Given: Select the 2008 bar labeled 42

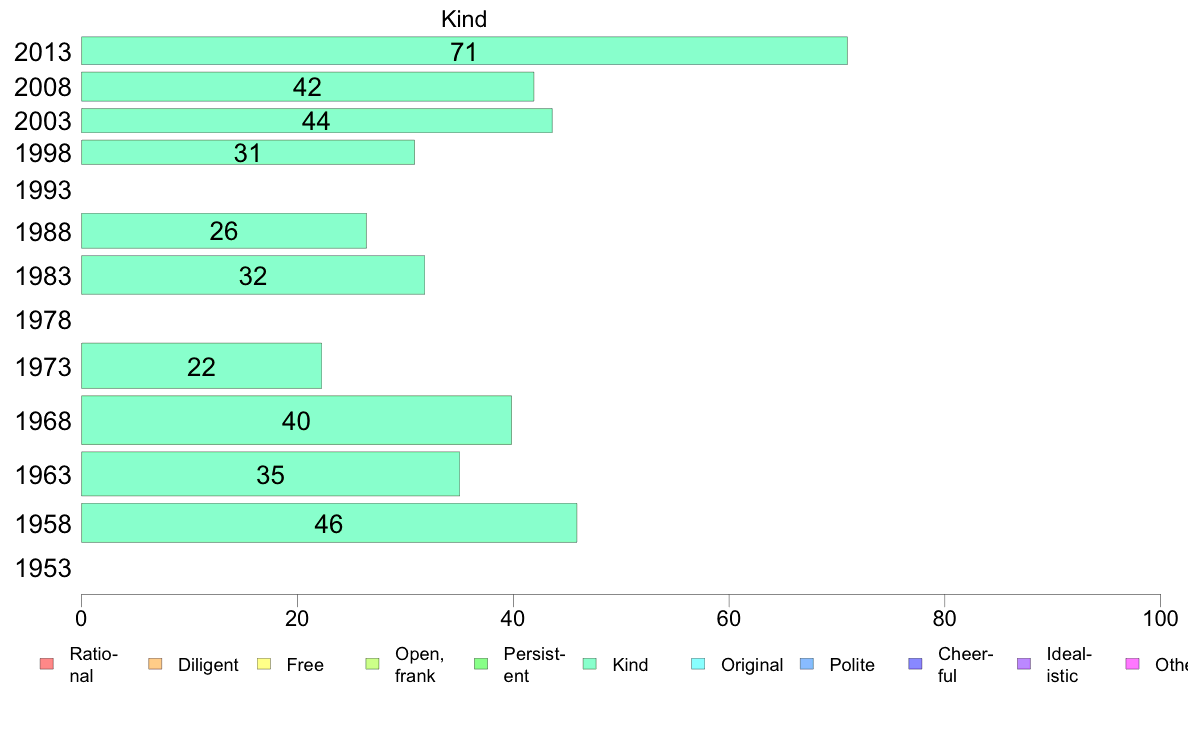Looking at the screenshot, I should [x=308, y=86].
